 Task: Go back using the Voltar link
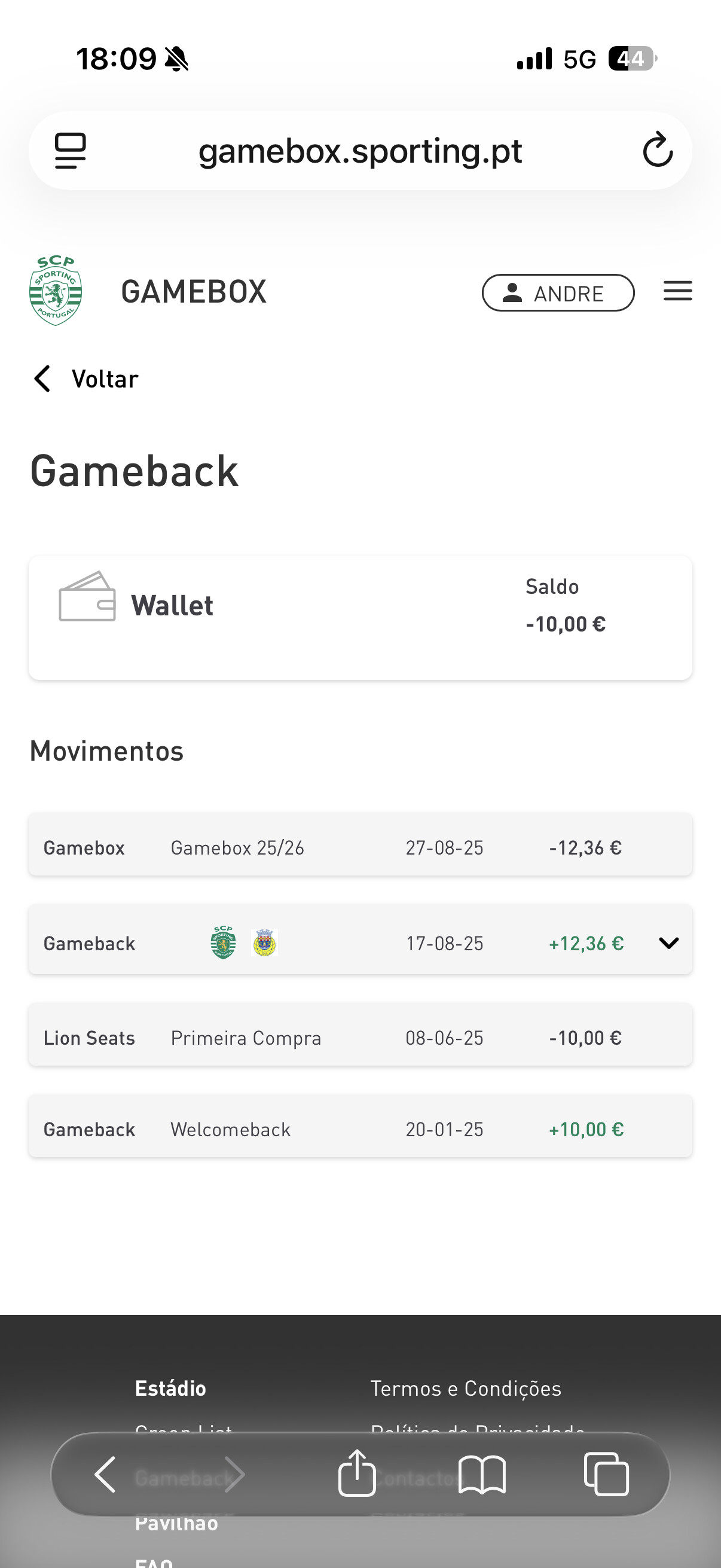pos(85,379)
